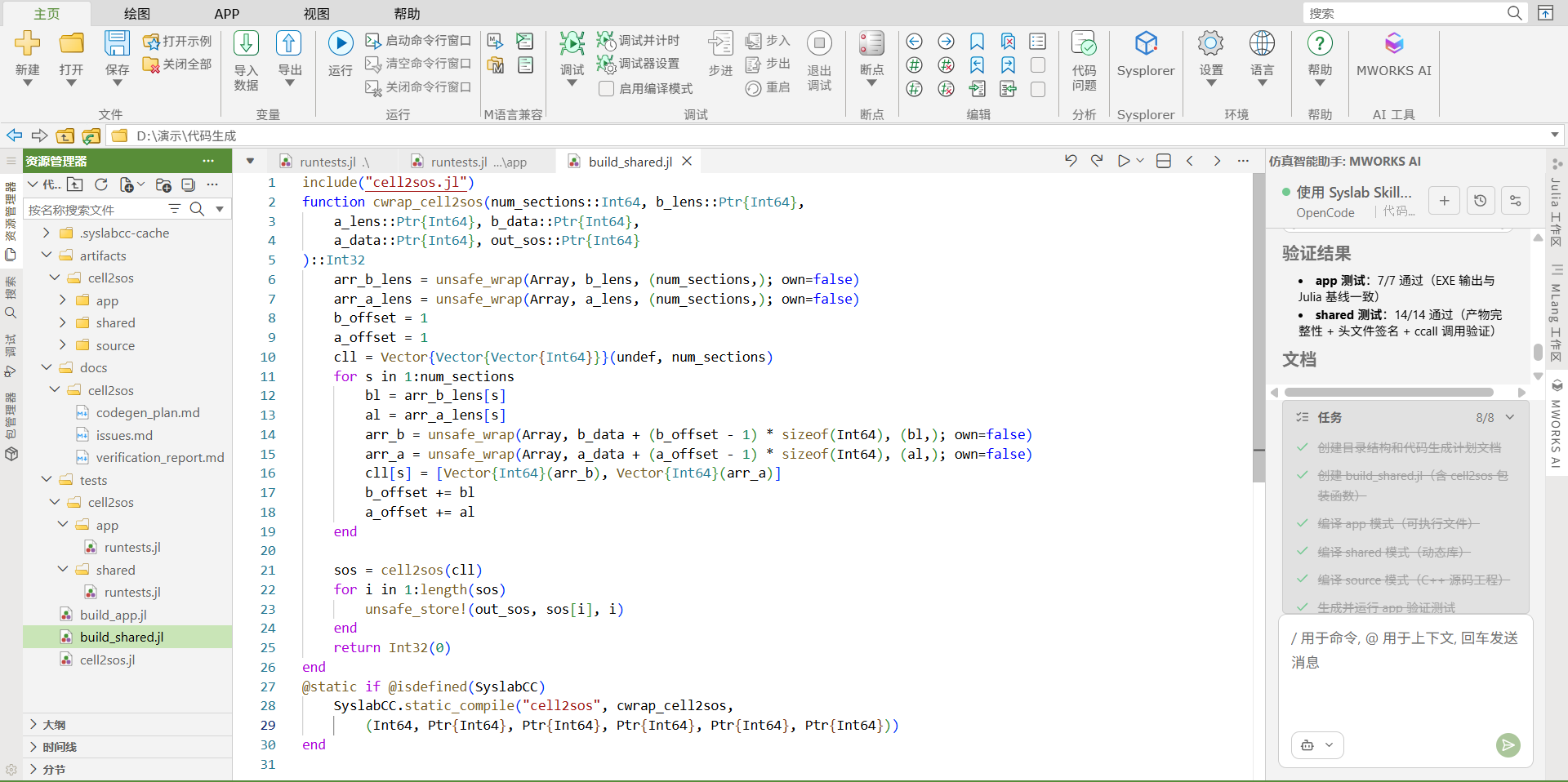
Task: Select the cell2sos.jl file in tree
Action: coord(107,660)
